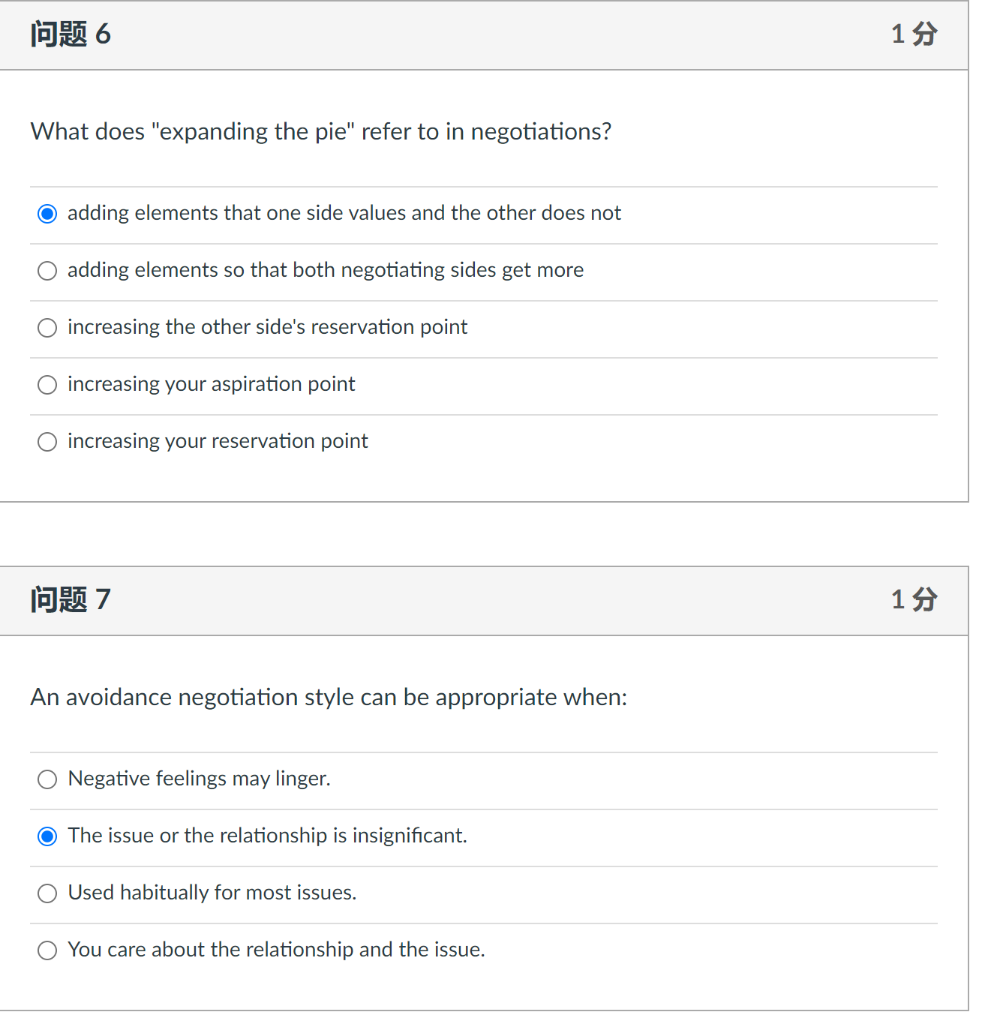994x1024 pixels.
Task: Pick the 'increasing your aspiration point' radio
Action: tap(47, 385)
